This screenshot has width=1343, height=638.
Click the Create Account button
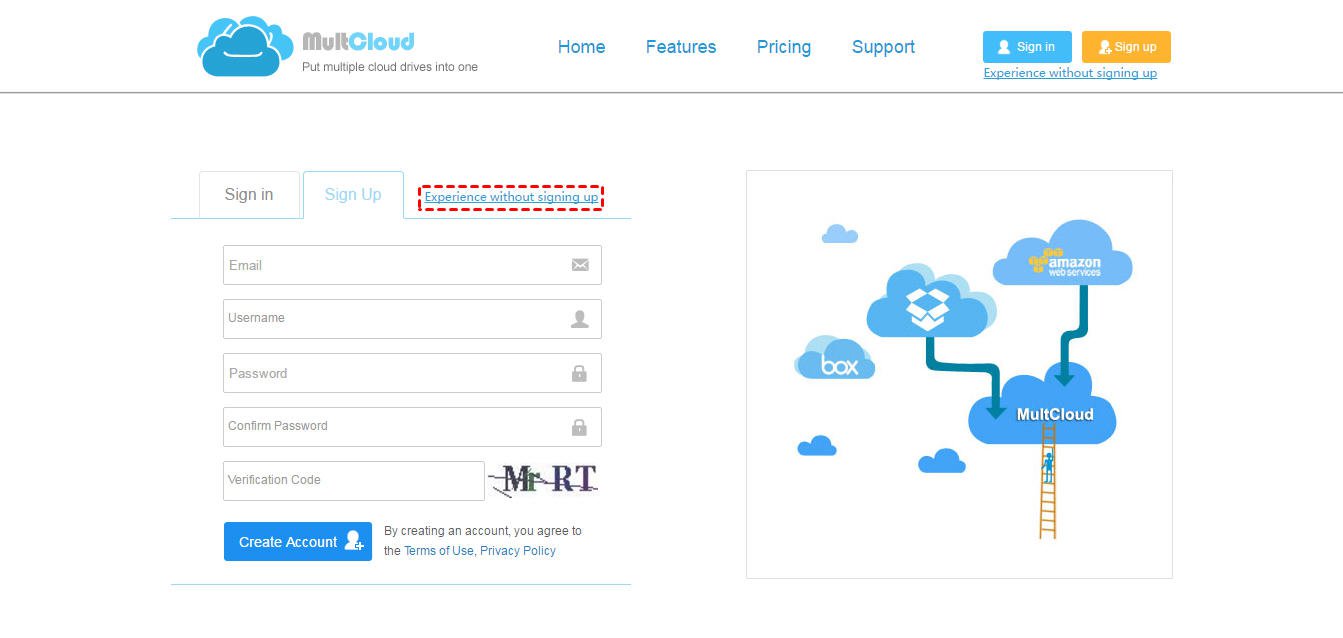[298, 542]
